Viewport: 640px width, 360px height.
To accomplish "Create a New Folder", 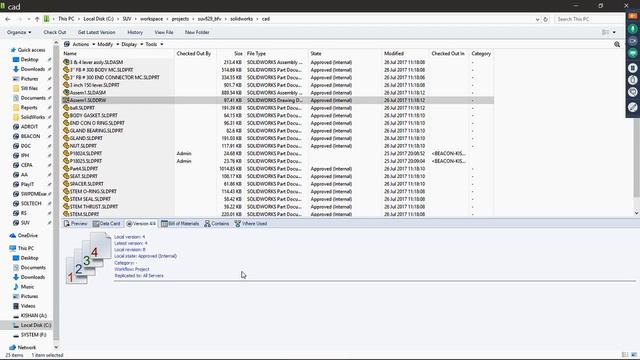I will (197, 32).
